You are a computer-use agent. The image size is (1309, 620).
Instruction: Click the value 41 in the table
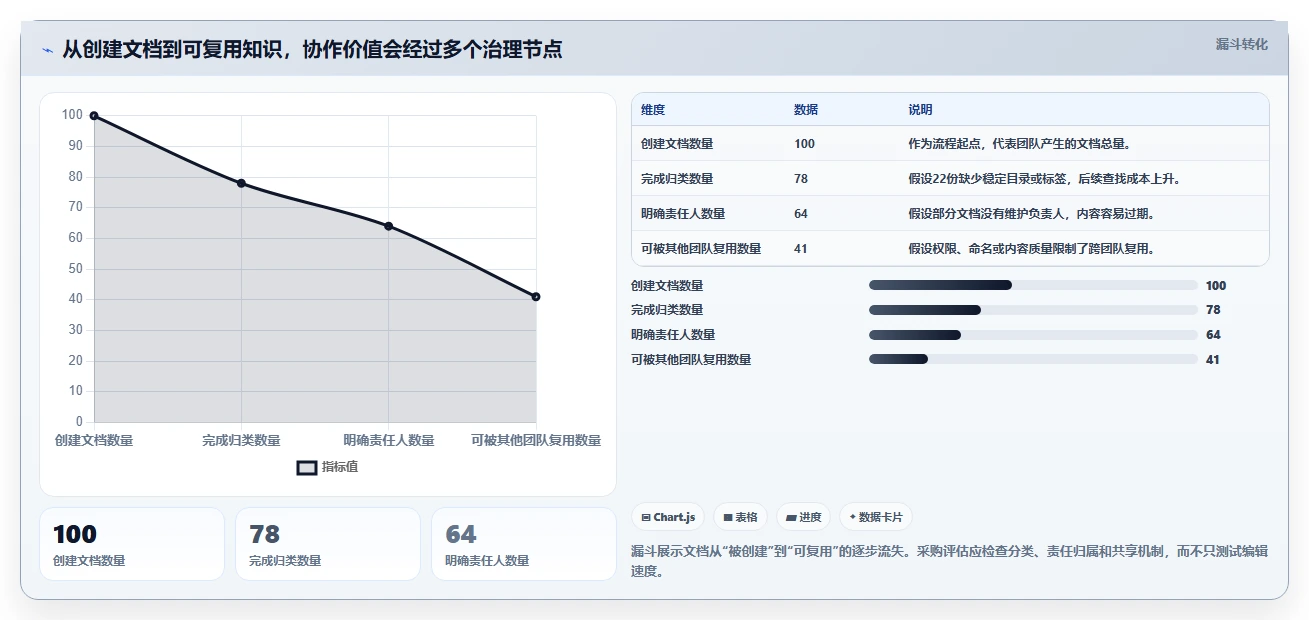[801, 249]
